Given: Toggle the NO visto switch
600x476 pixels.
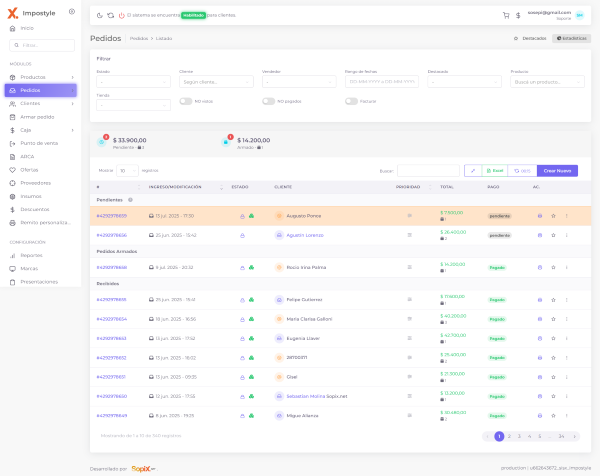Looking at the screenshot, I should tap(185, 101).
